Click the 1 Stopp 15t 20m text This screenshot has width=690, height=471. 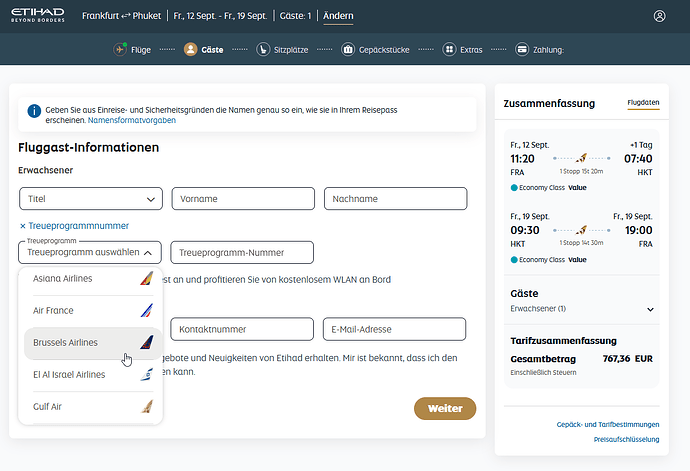tap(581, 171)
